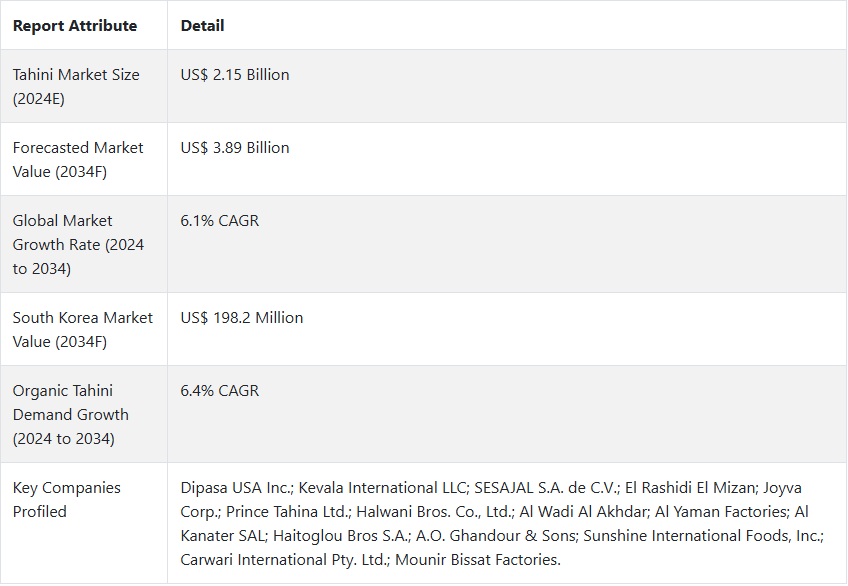This screenshot has width=848, height=586.
Task: Select the "Global Market Growth Rate" cell
Action: [76, 245]
